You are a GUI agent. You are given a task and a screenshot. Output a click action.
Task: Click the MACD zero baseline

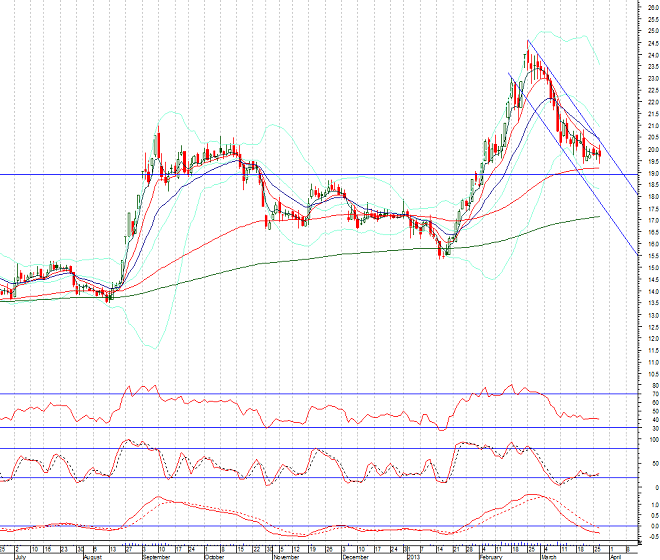[x=300, y=526]
